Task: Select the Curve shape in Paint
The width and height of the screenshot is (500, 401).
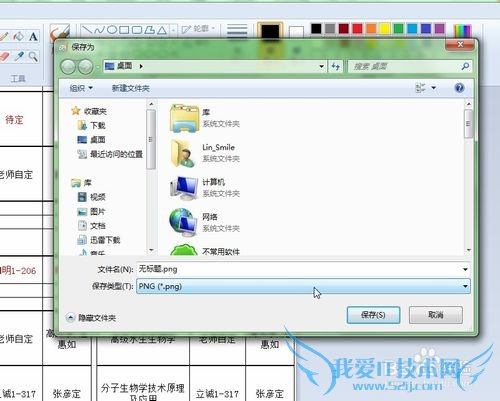Action: (x=100, y=30)
